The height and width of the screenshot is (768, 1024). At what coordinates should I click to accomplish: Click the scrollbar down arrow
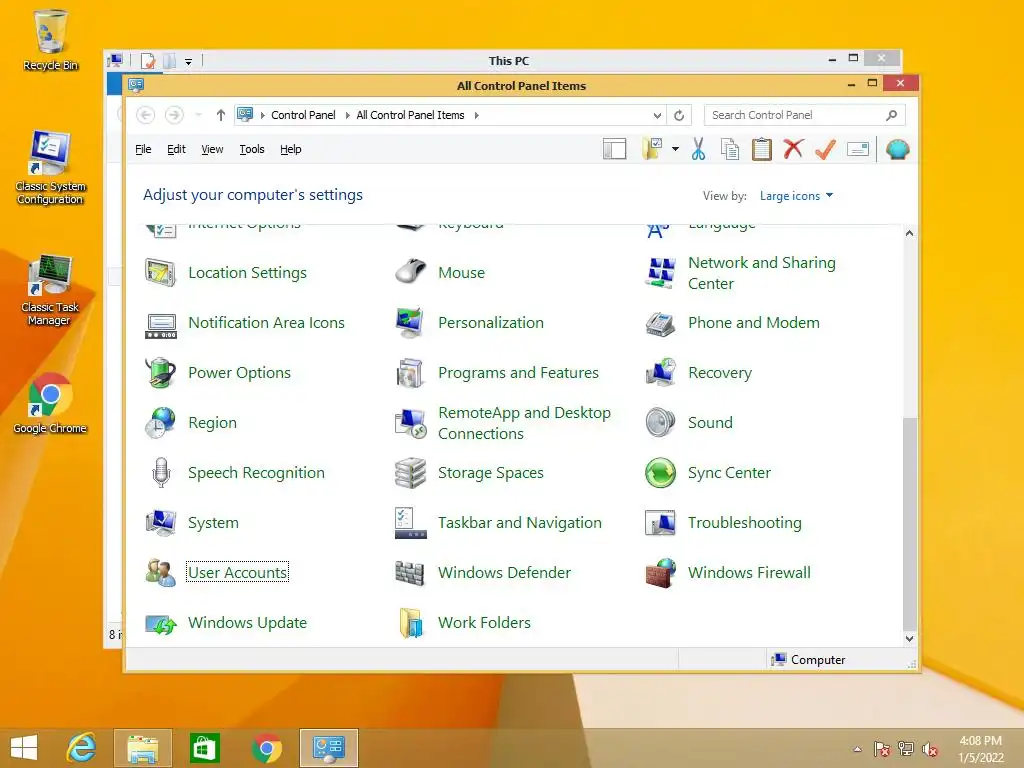coord(910,639)
